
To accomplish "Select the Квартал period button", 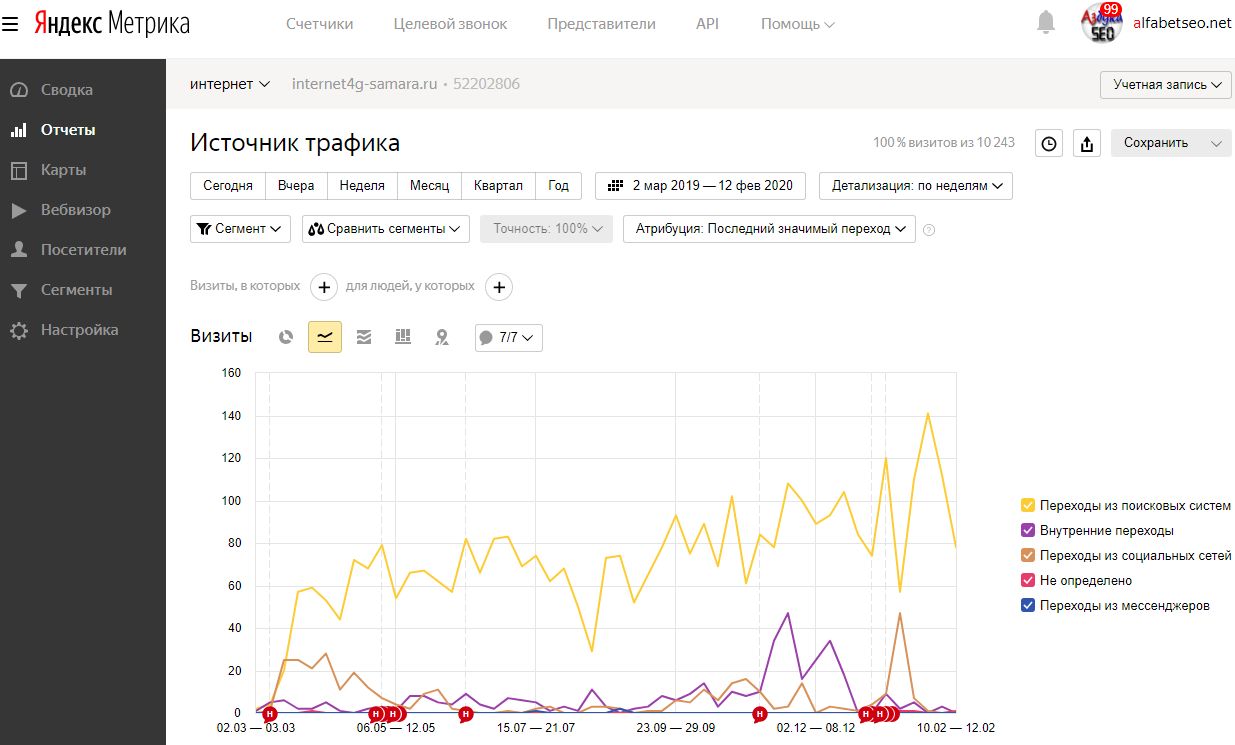I will (x=498, y=186).
